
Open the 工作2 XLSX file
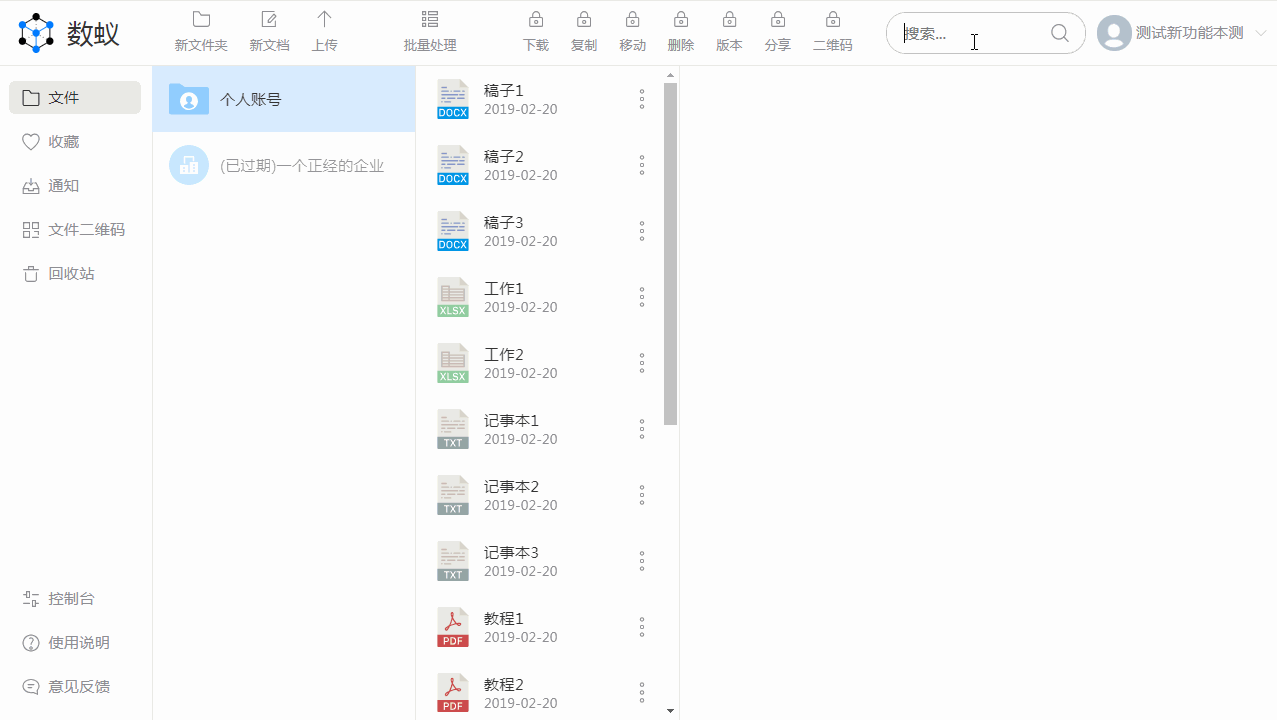click(540, 363)
